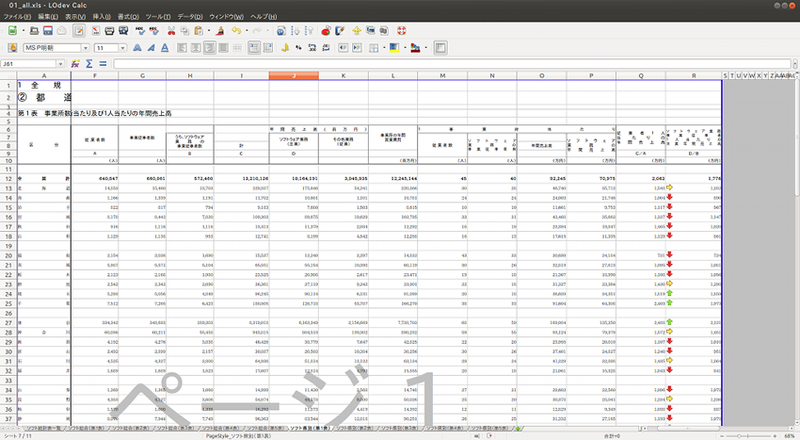
Task: Open the LibreOffice Help lifebuoy
Action: [402, 31]
